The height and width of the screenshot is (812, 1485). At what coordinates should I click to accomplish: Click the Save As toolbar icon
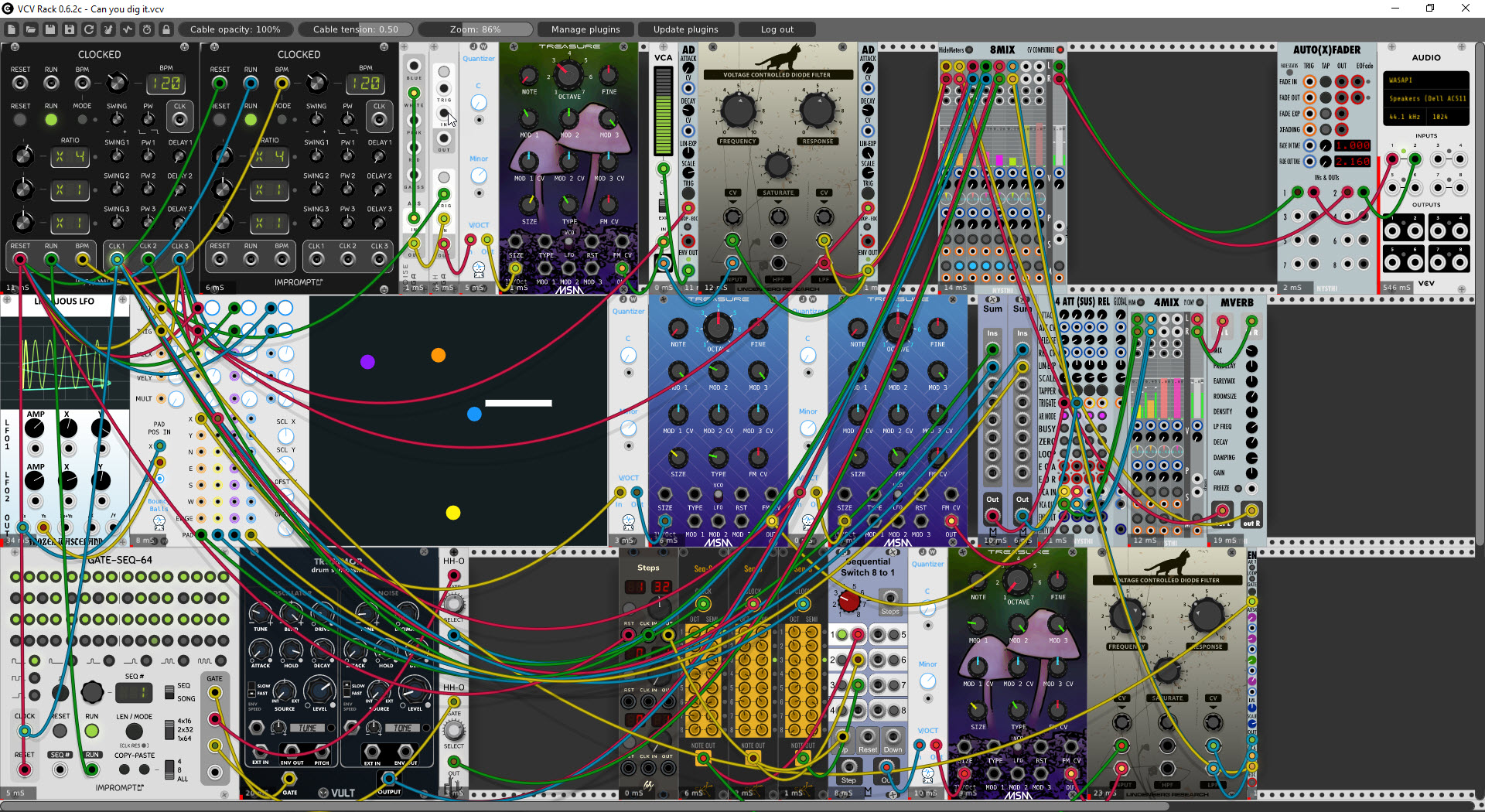pos(70,29)
